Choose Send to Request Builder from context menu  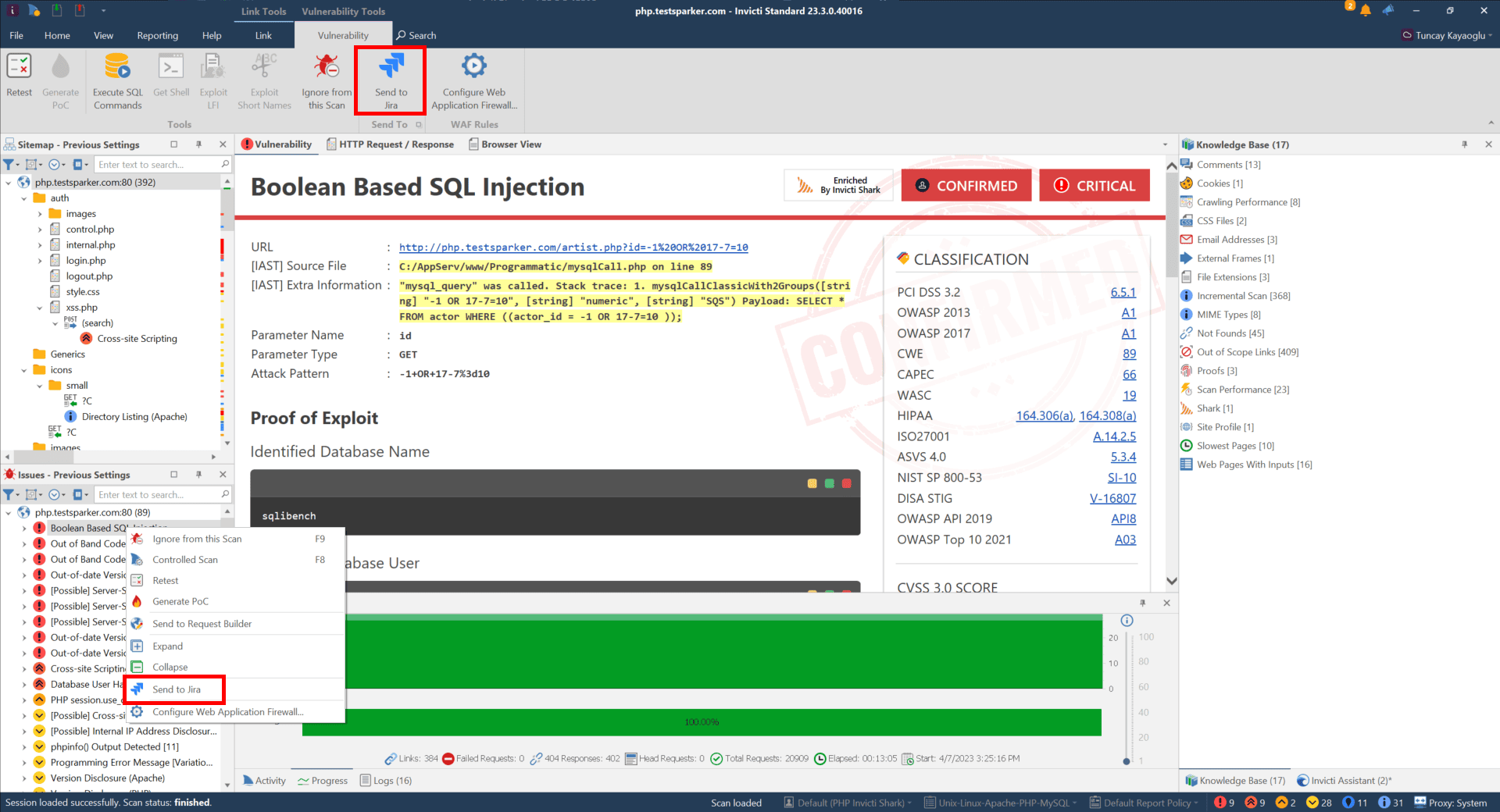point(202,623)
